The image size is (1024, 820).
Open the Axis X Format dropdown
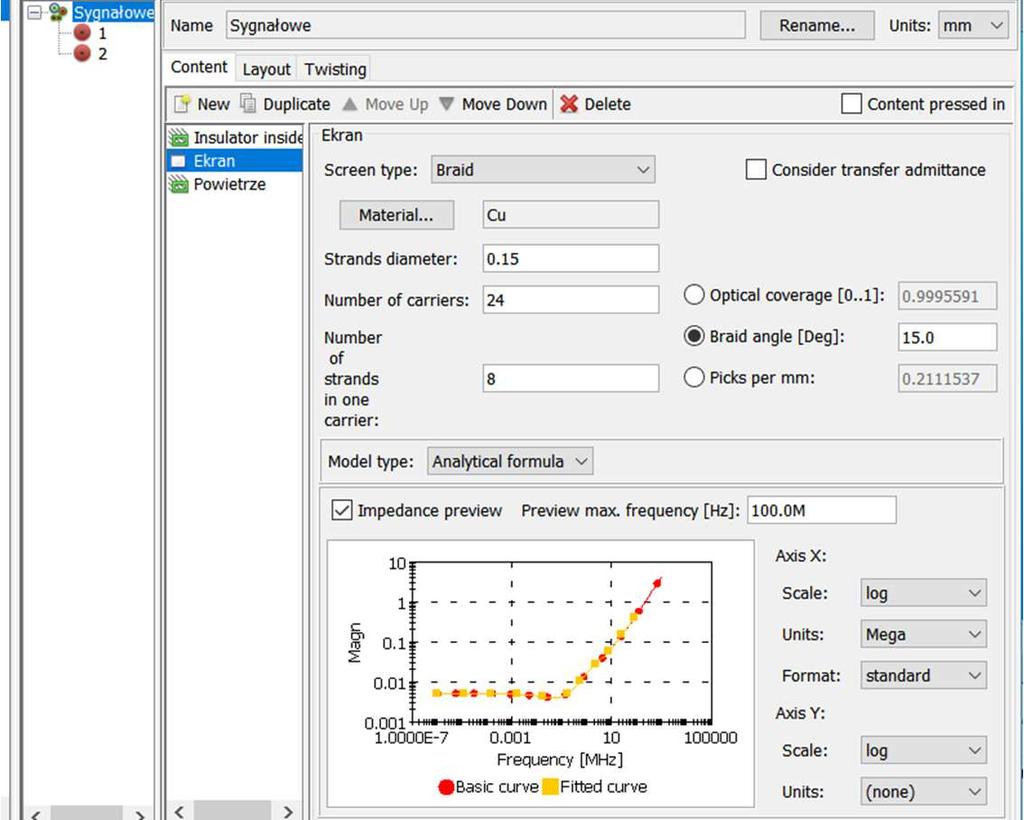tap(923, 675)
